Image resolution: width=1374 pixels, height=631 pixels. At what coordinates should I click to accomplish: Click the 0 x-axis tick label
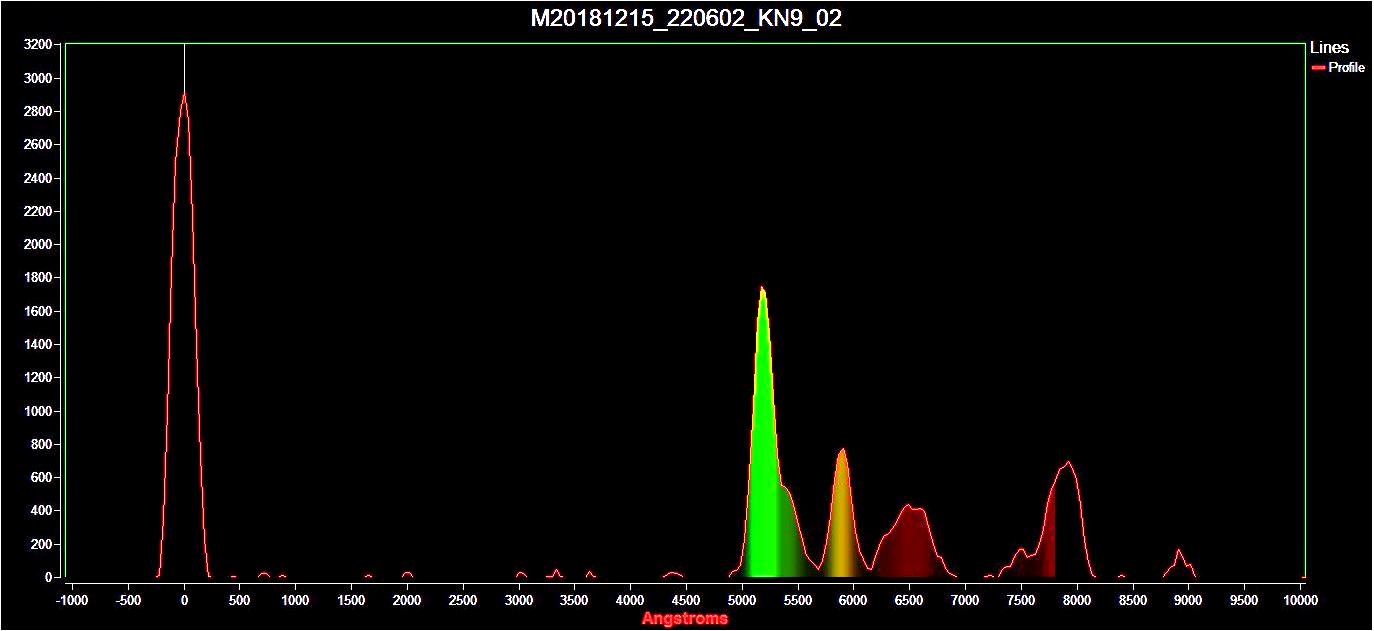tap(184, 600)
